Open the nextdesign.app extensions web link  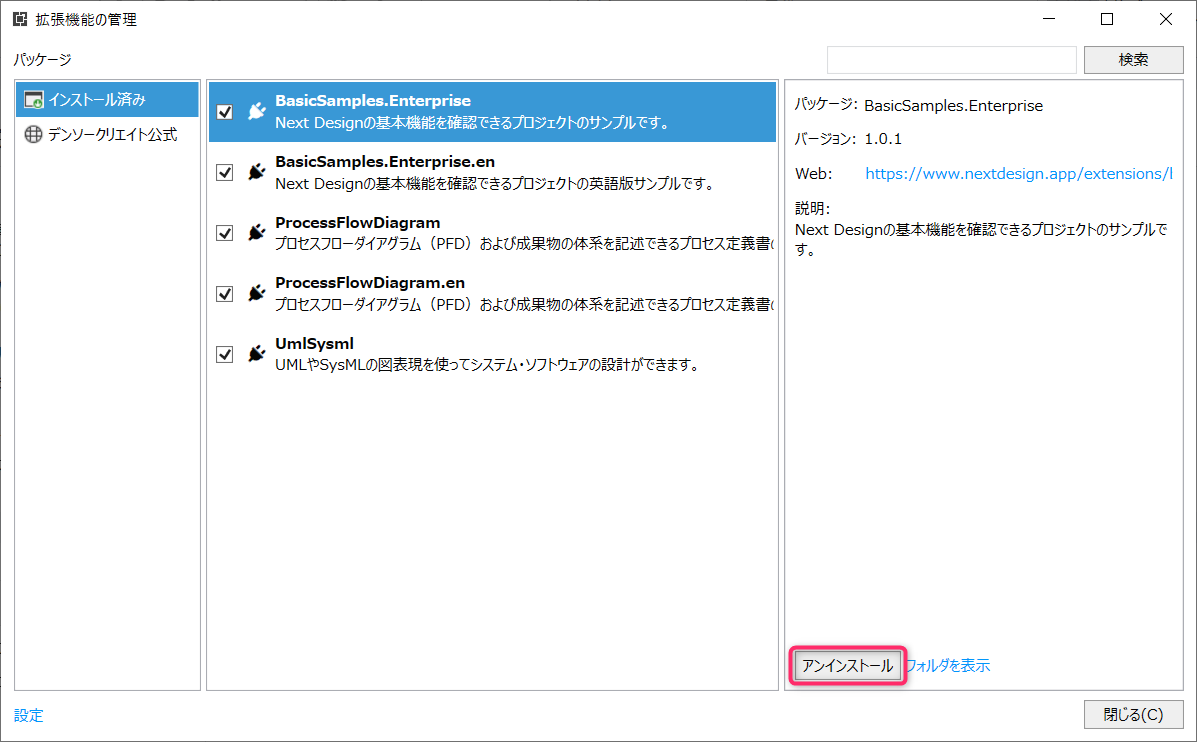coord(1018,173)
